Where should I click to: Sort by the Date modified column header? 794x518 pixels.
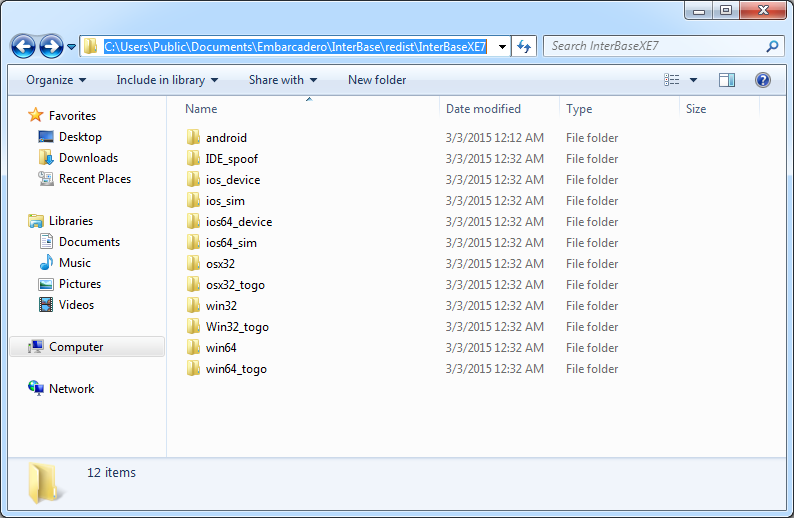483,109
